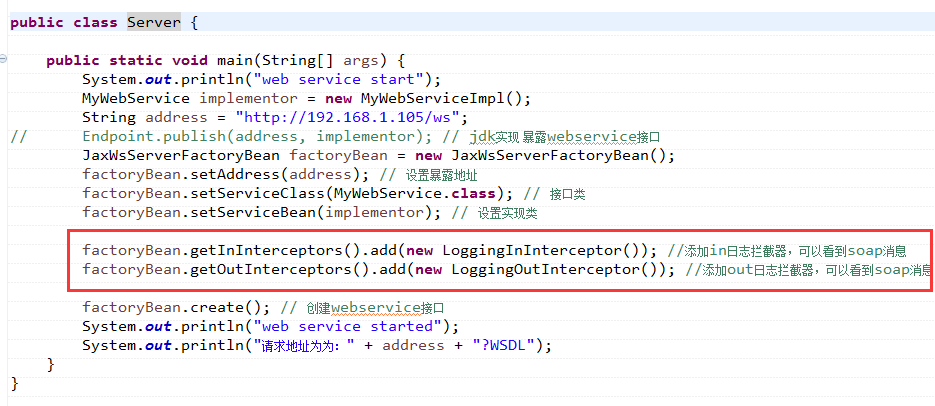Click the "factoryBean.create()" call
The height and width of the screenshot is (406, 935).
coord(172,308)
